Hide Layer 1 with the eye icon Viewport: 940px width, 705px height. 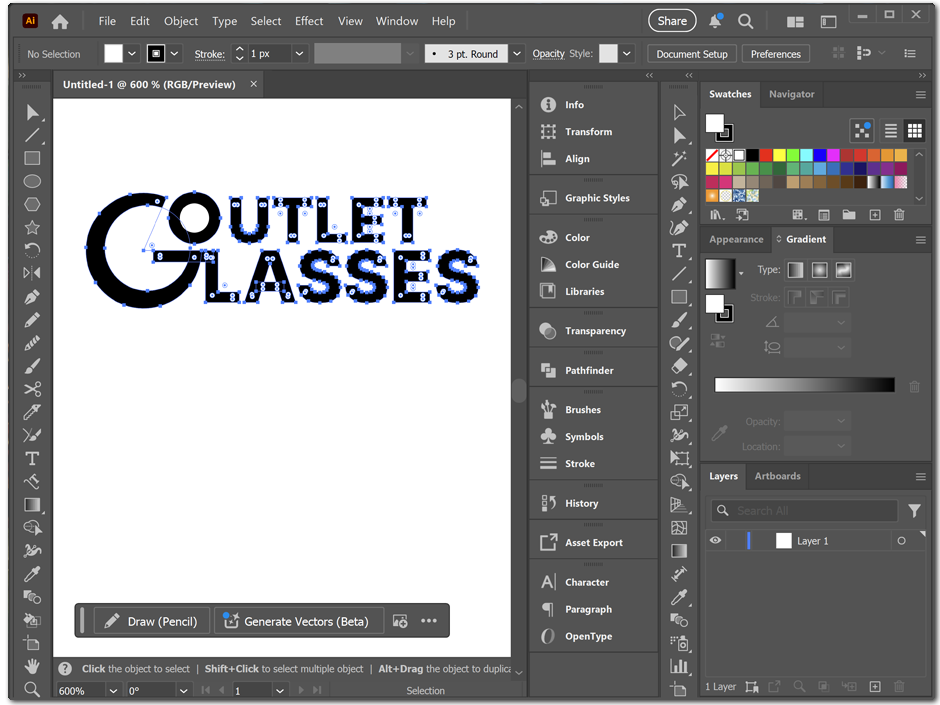[x=715, y=541]
